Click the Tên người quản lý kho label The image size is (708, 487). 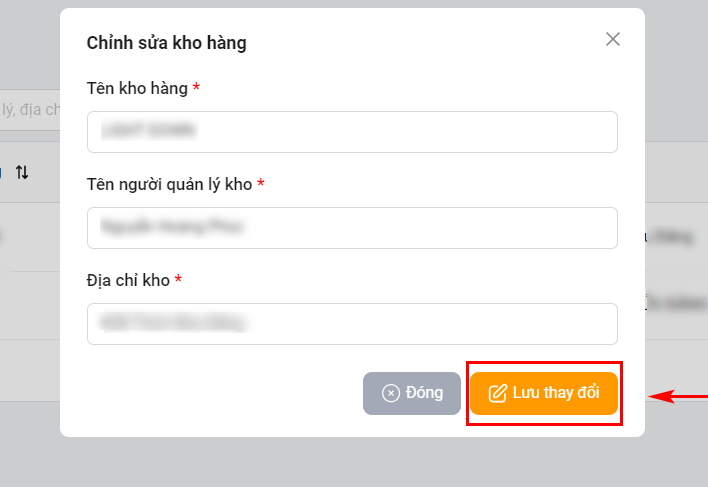(x=169, y=185)
